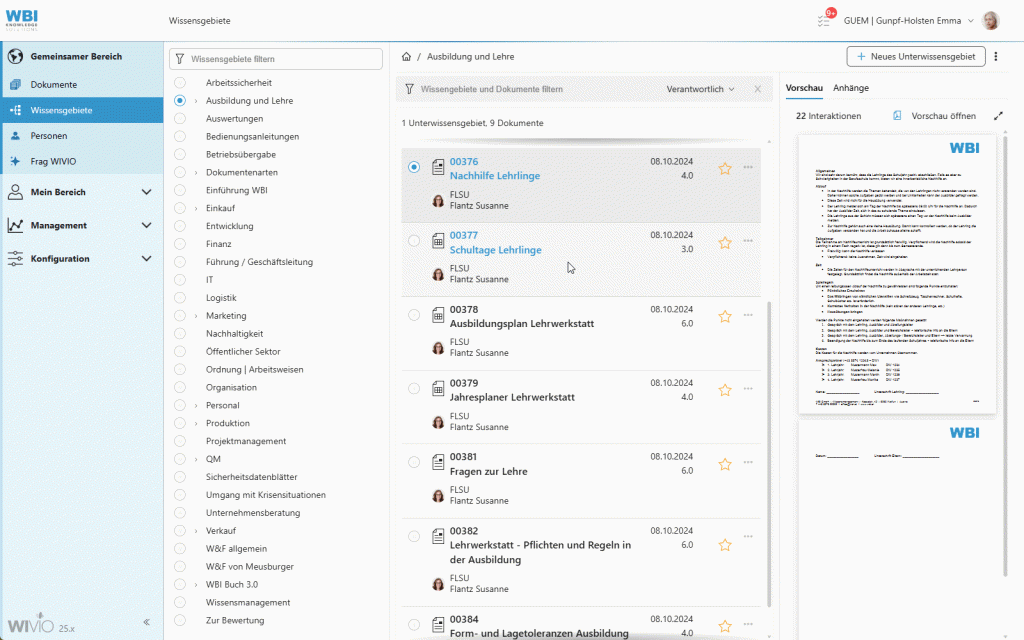This screenshot has height=640, width=1024.
Task: Select the Arbeitssicherheit radio button
Action: click(x=180, y=83)
